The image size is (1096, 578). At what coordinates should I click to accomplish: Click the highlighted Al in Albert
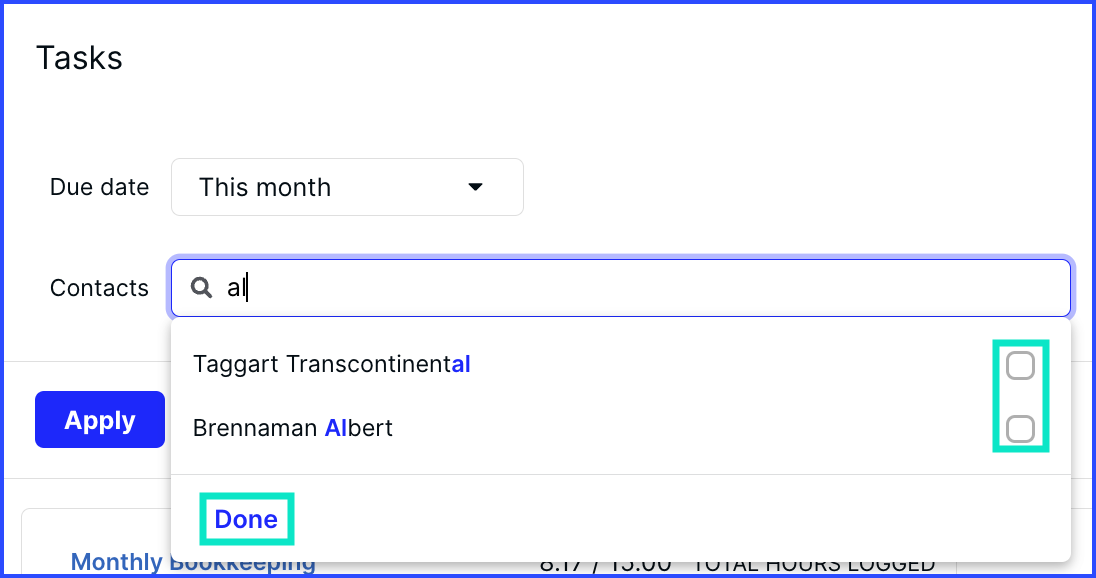[336, 428]
